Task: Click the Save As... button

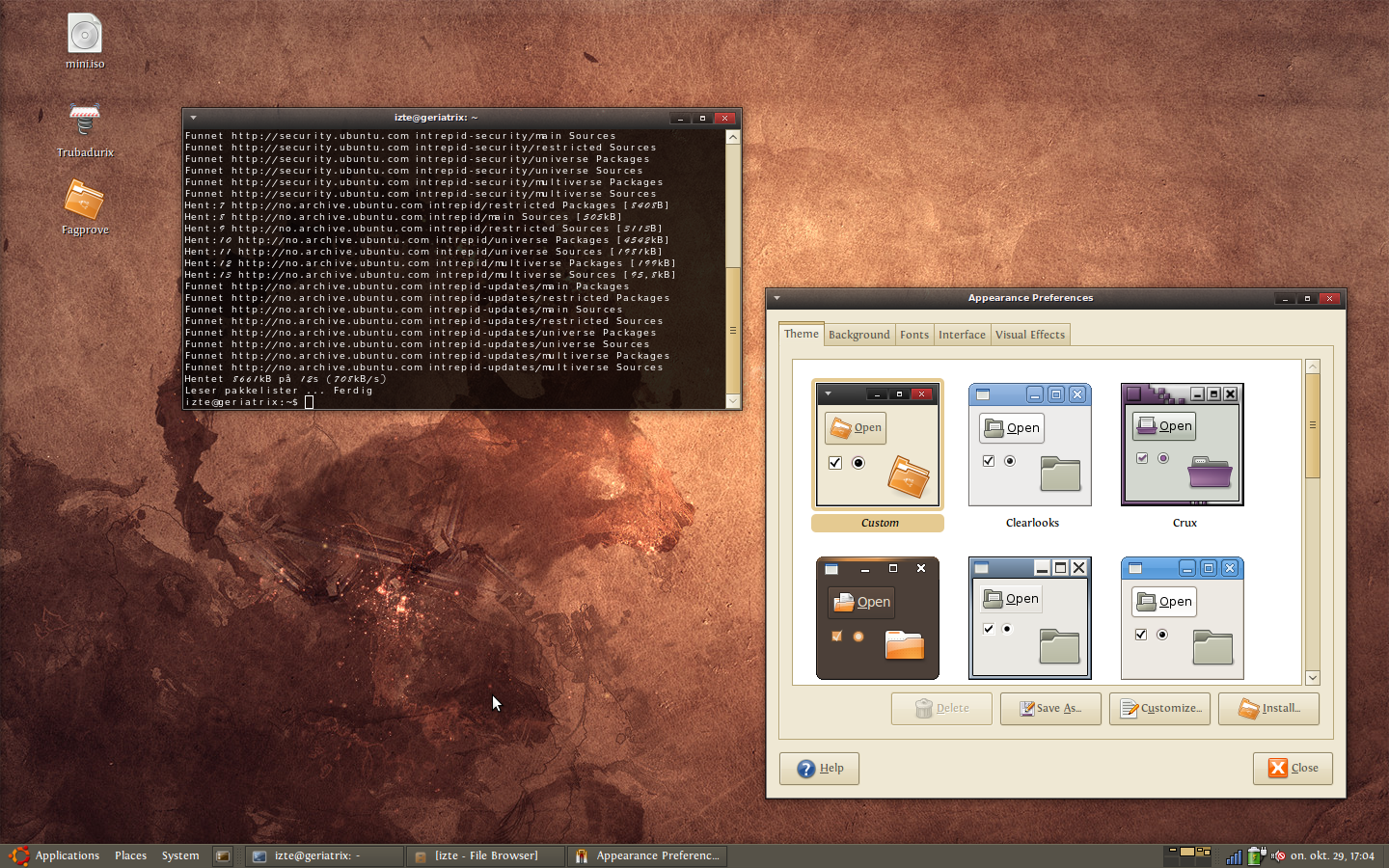Action: point(1050,708)
